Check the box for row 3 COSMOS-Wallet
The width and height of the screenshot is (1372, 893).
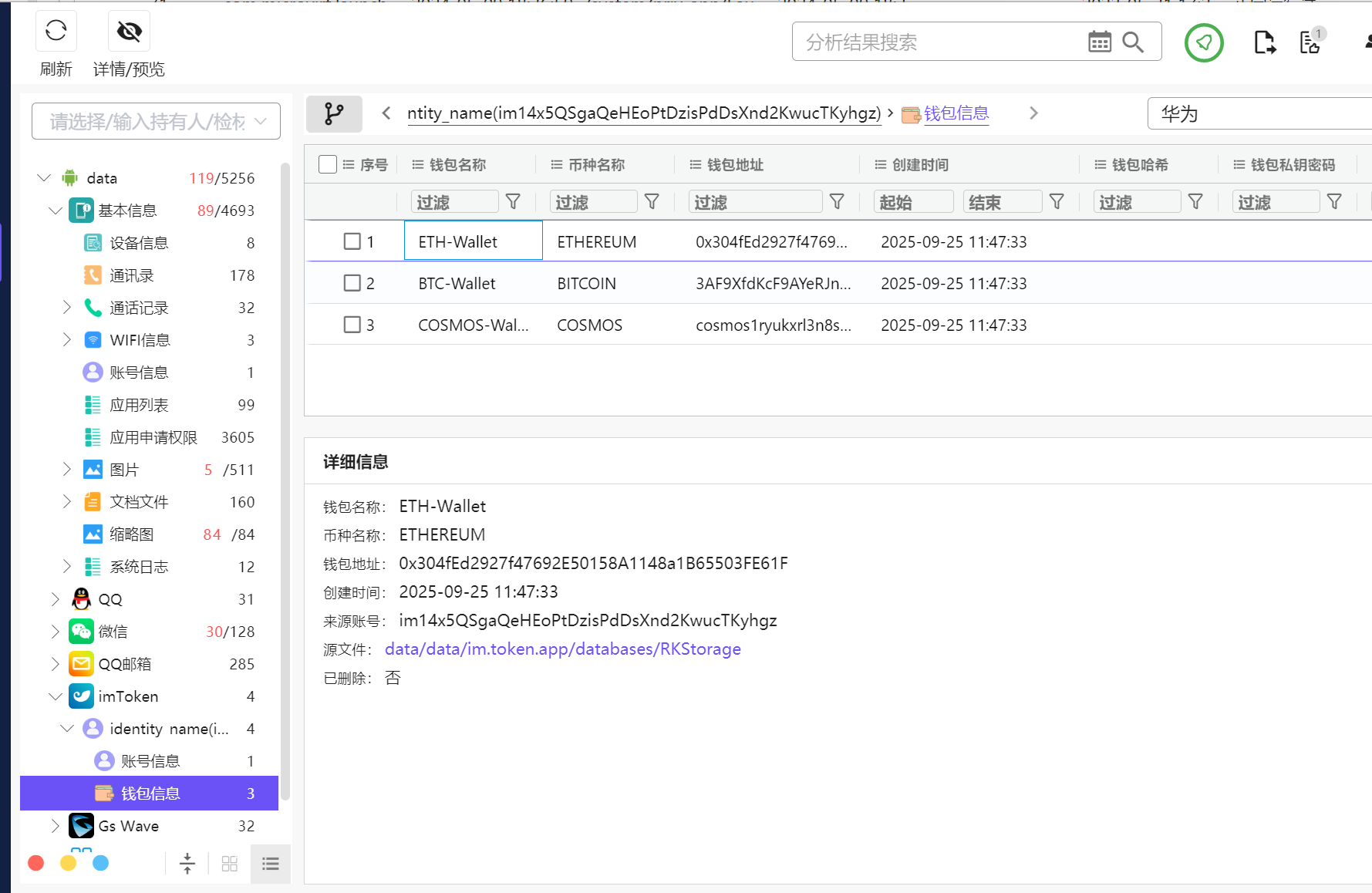pos(352,325)
